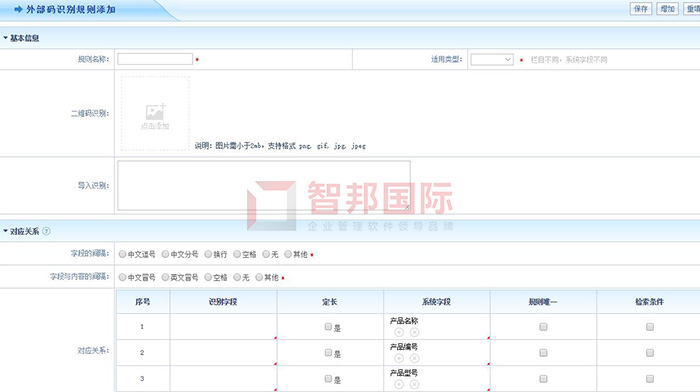This screenshot has width=700, height=392.
Task: Collapse the 基本信息 section
Action: (5, 38)
